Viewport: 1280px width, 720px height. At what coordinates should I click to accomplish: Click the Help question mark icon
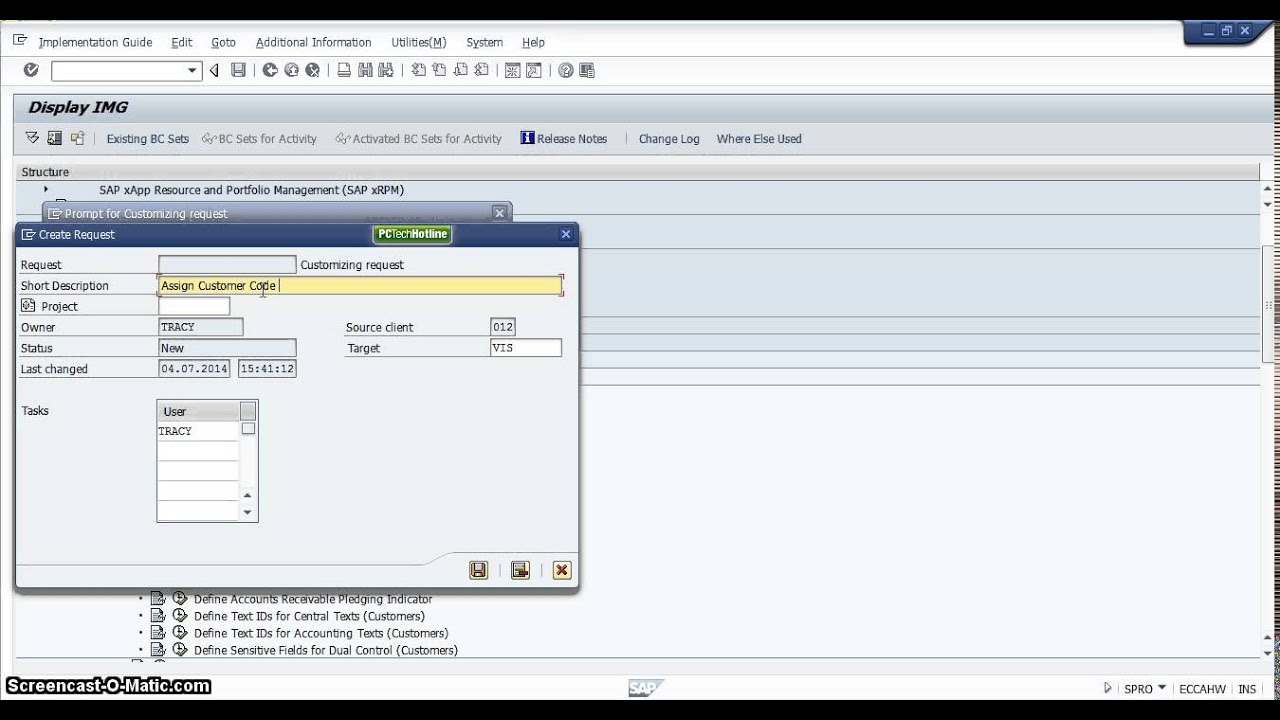pyautogui.click(x=566, y=70)
